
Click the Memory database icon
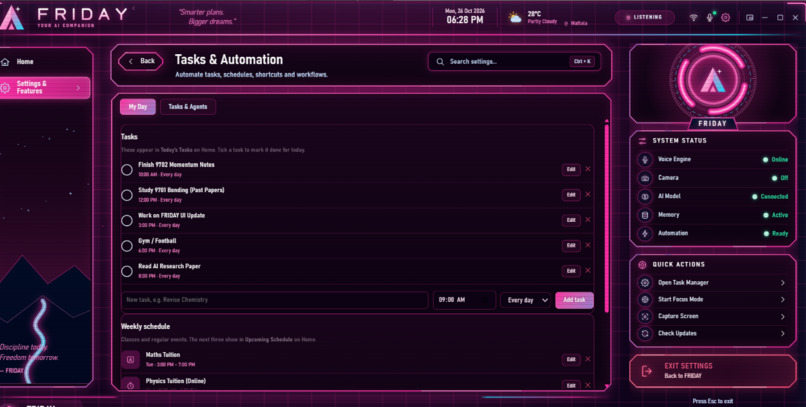[x=645, y=215]
